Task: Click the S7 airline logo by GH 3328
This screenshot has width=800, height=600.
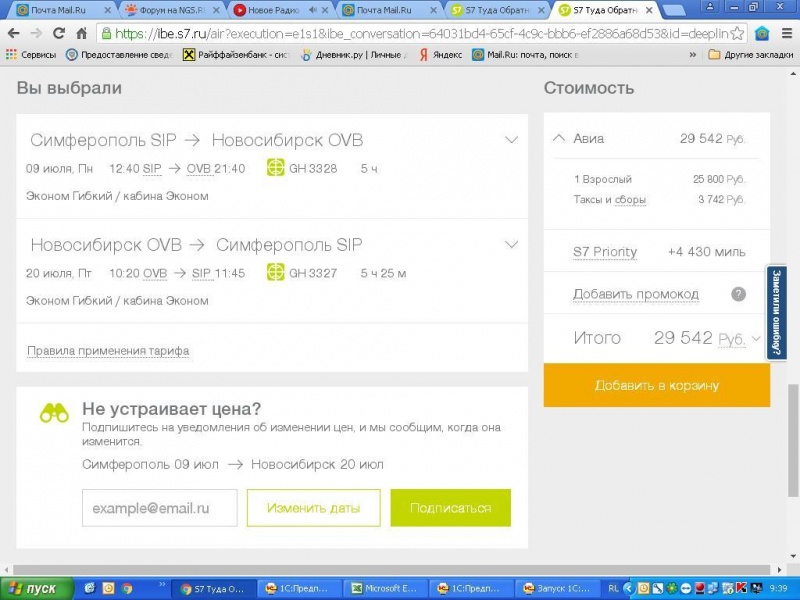Action: point(276,168)
